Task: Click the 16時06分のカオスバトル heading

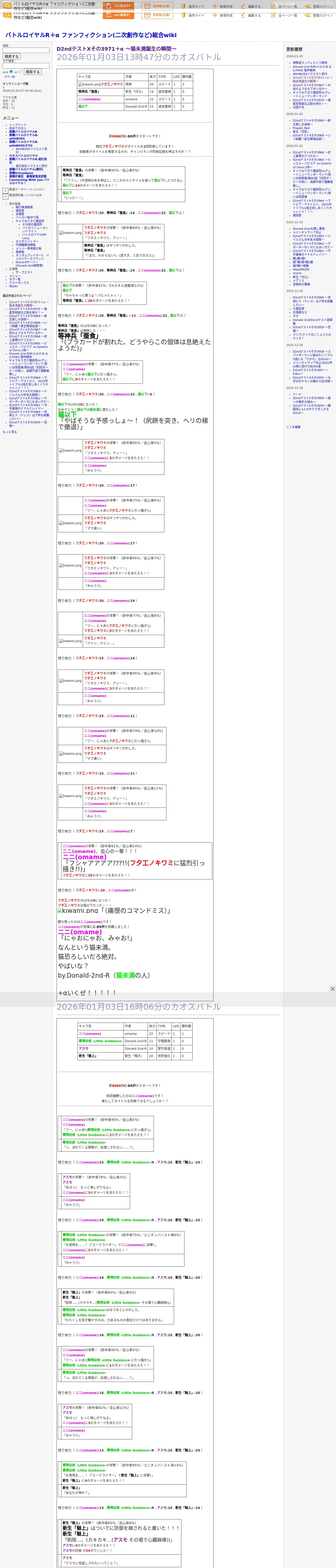Action: coord(138,1007)
